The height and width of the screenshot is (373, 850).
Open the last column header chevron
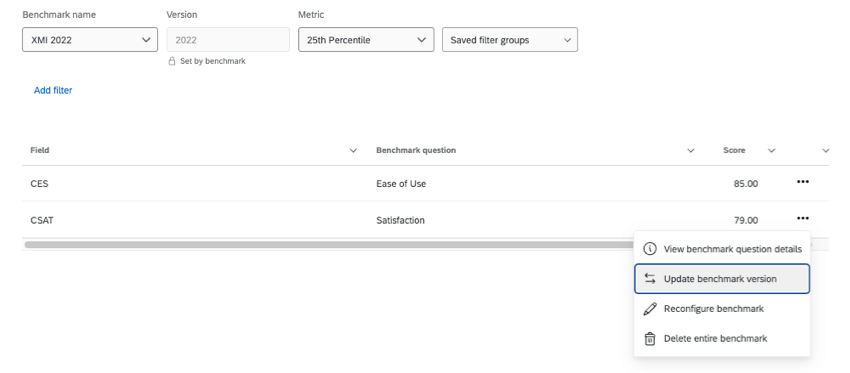826,151
